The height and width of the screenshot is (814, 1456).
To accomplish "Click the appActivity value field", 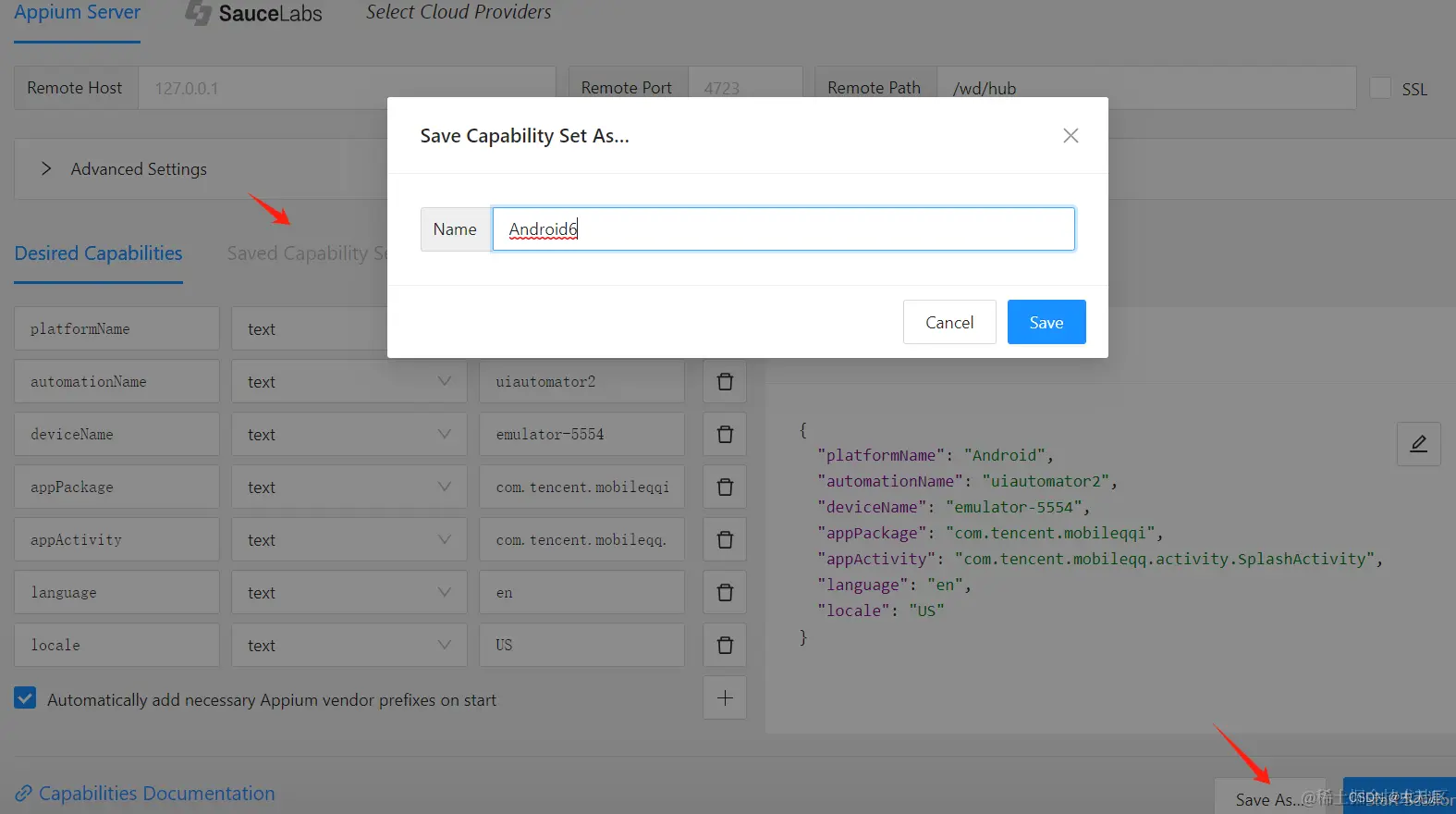I will click(x=581, y=539).
